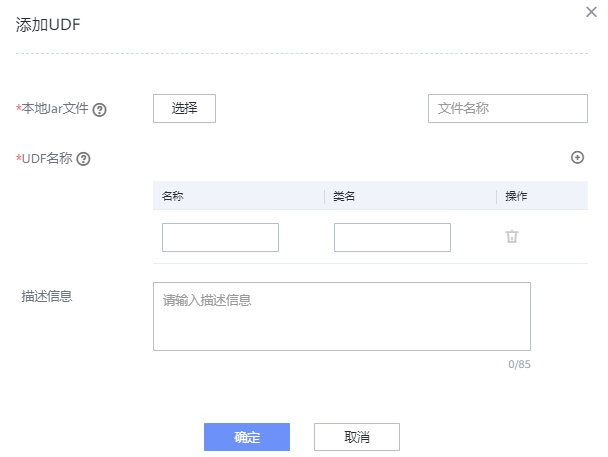Close the 添加UDF dialog with the X
This screenshot has width=608, height=457.
click(x=590, y=10)
